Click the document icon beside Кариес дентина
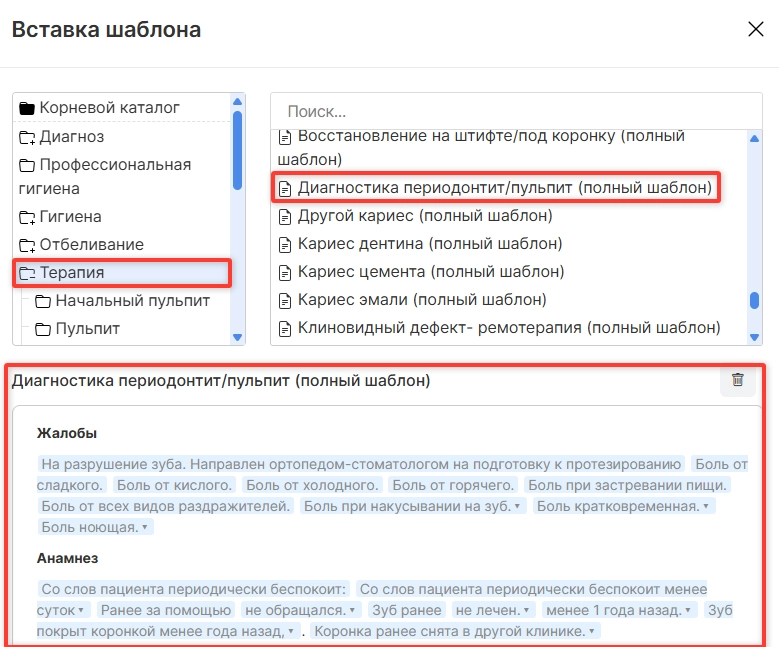 coord(285,244)
